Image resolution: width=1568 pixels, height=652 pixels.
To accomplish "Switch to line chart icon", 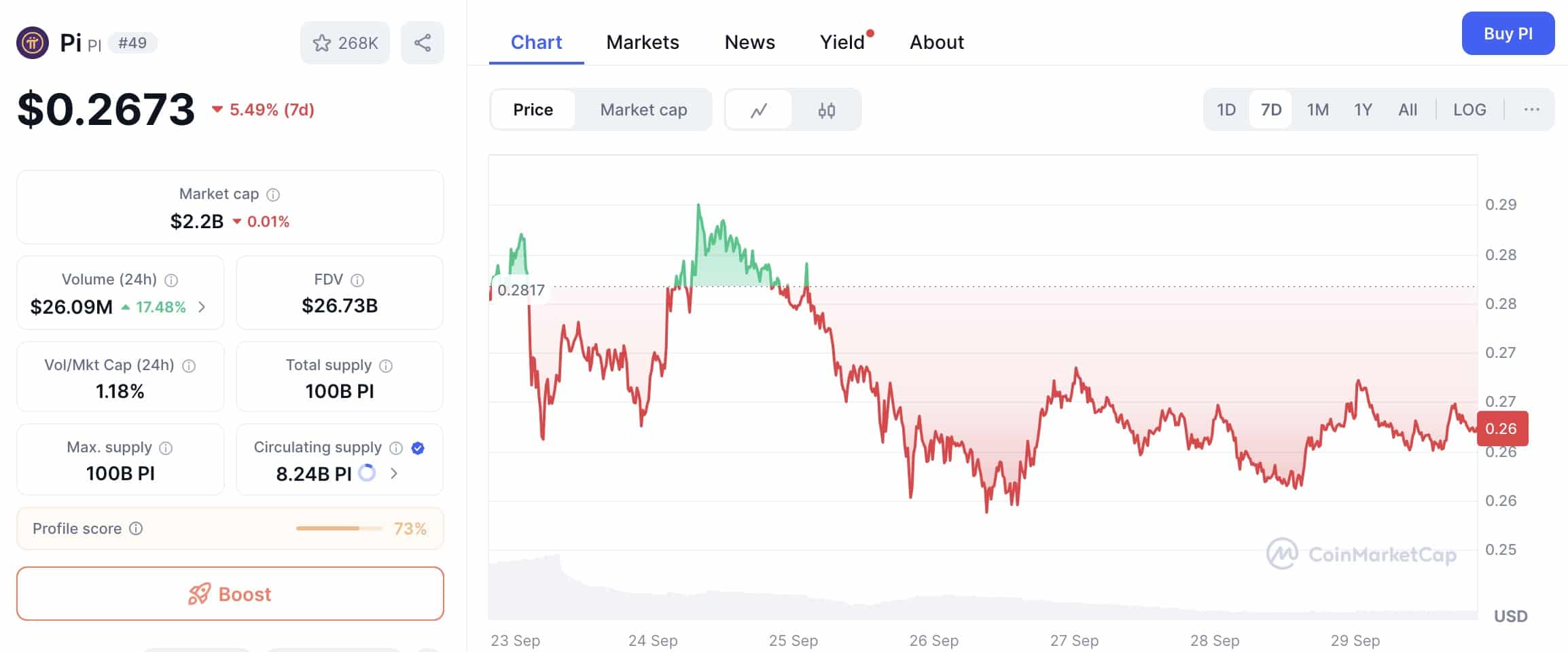I will (759, 110).
